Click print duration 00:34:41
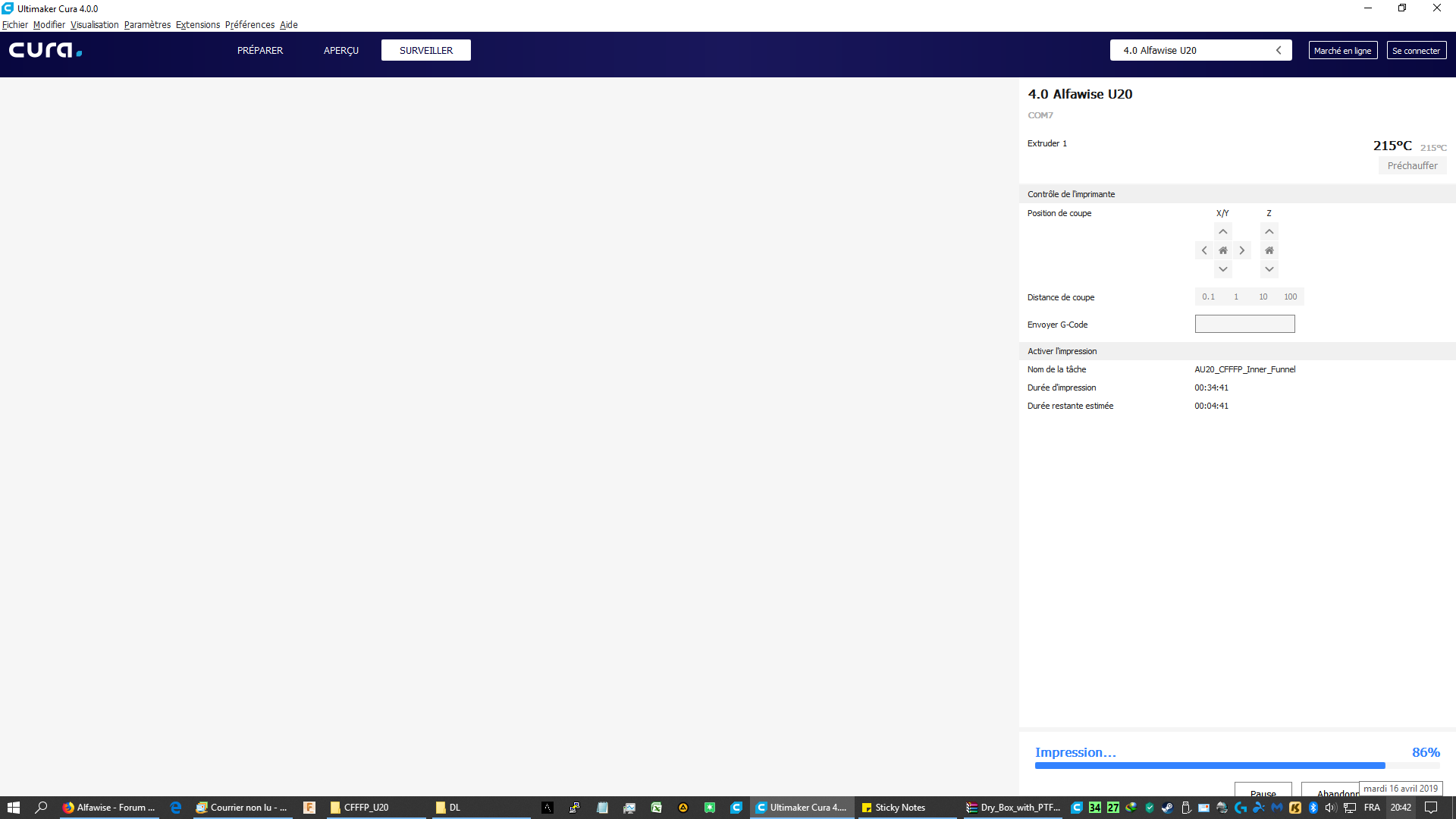Screen dimensions: 1456x819 (x=1212, y=388)
